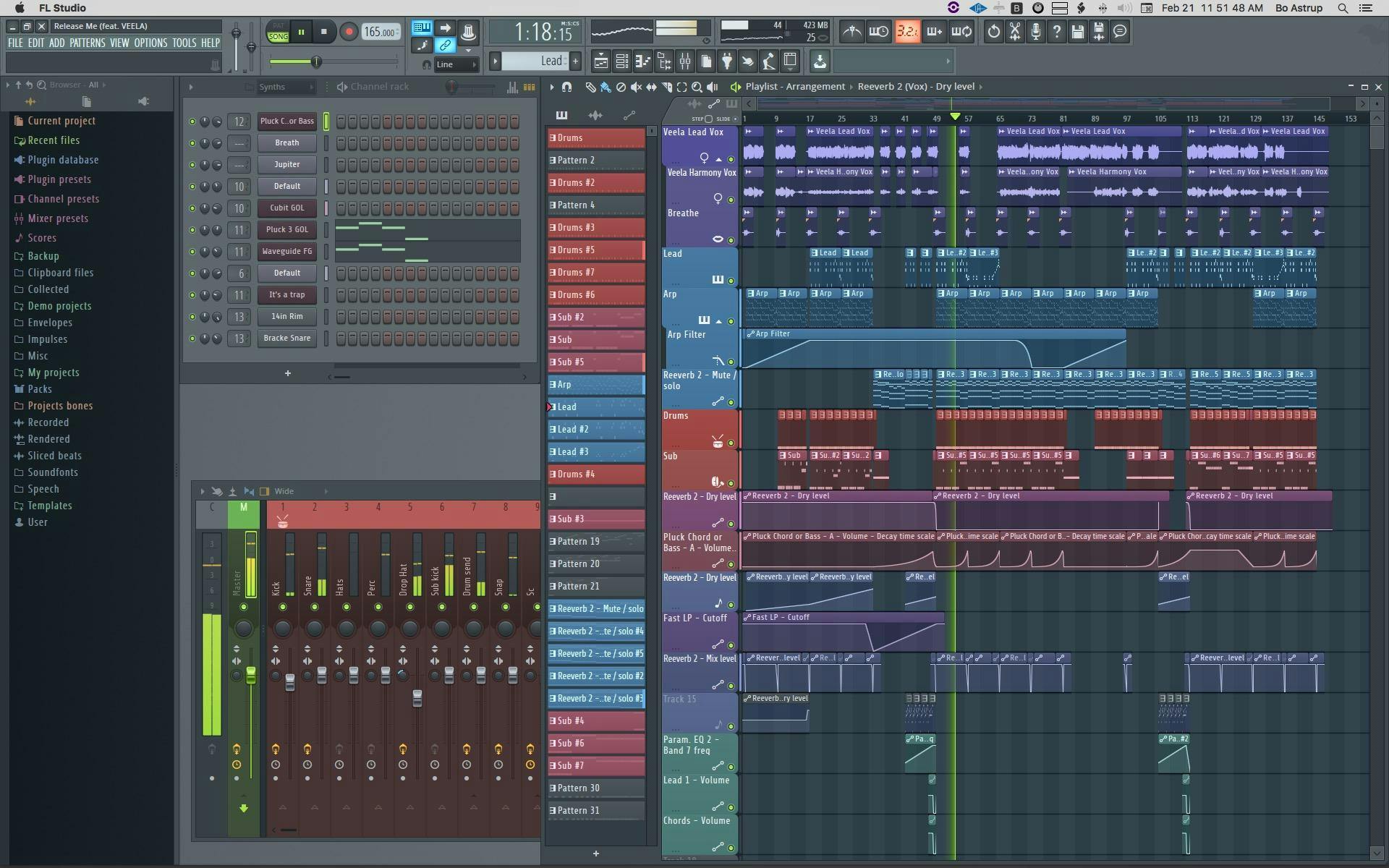Open the HELP menu
Viewport: 1389px width, 868px height.
point(211,43)
